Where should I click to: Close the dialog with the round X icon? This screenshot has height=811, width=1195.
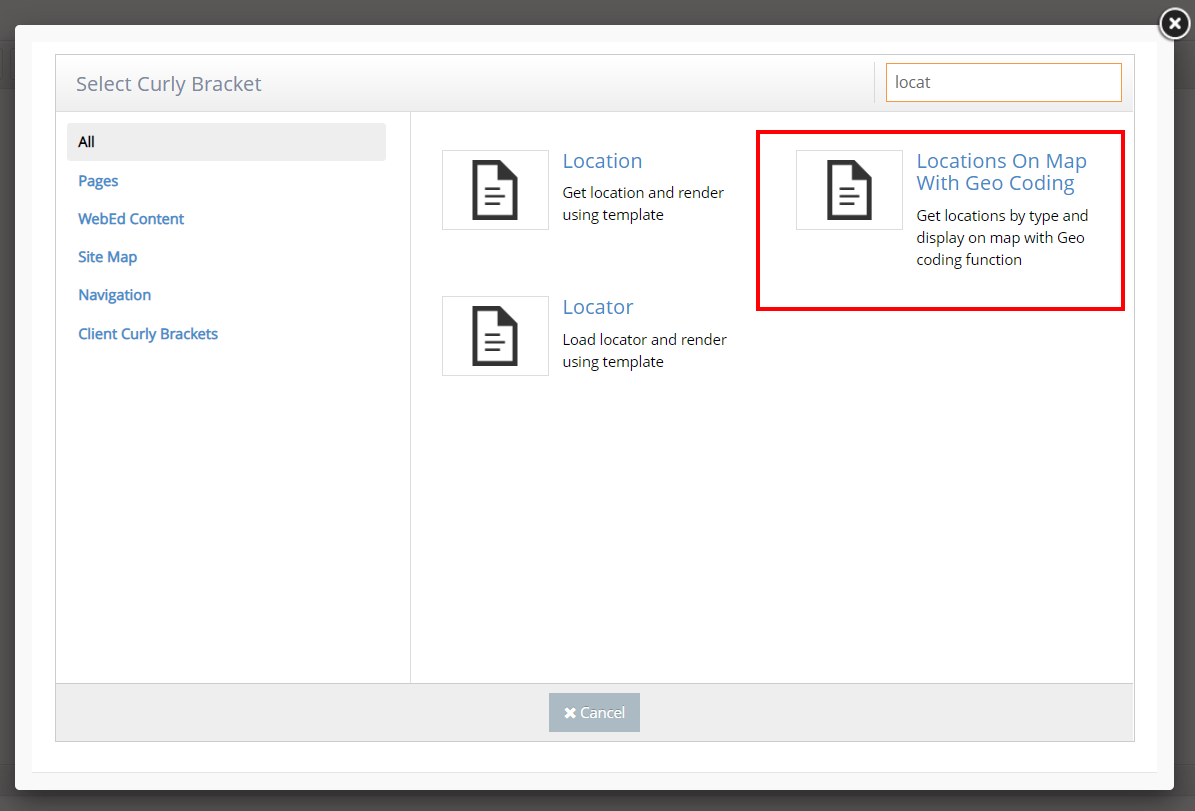(1174, 23)
